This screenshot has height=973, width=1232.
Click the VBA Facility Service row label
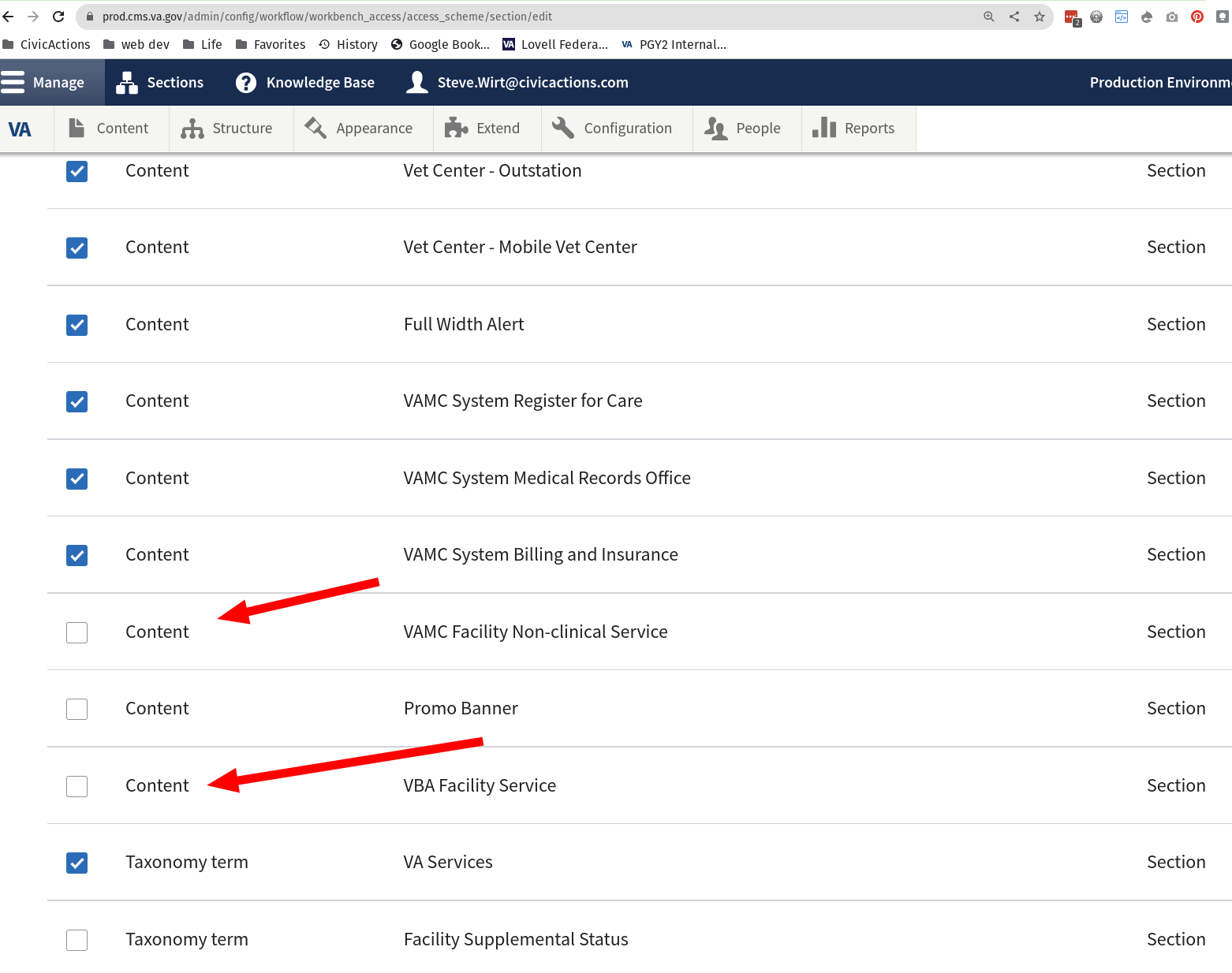tap(480, 786)
